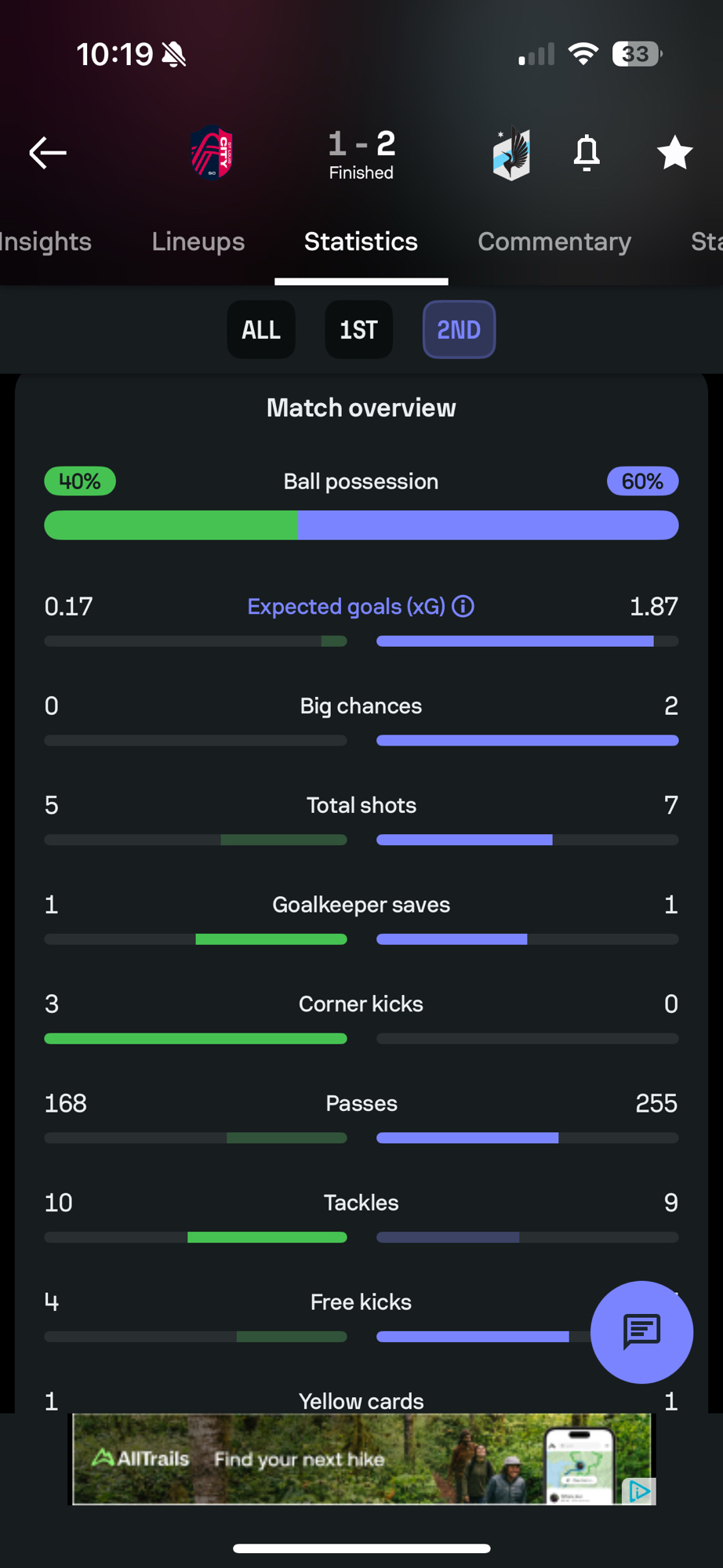Viewport: 723px width, 1568px height.
Task: Select the Statistics tab
Action: [361, 241]
